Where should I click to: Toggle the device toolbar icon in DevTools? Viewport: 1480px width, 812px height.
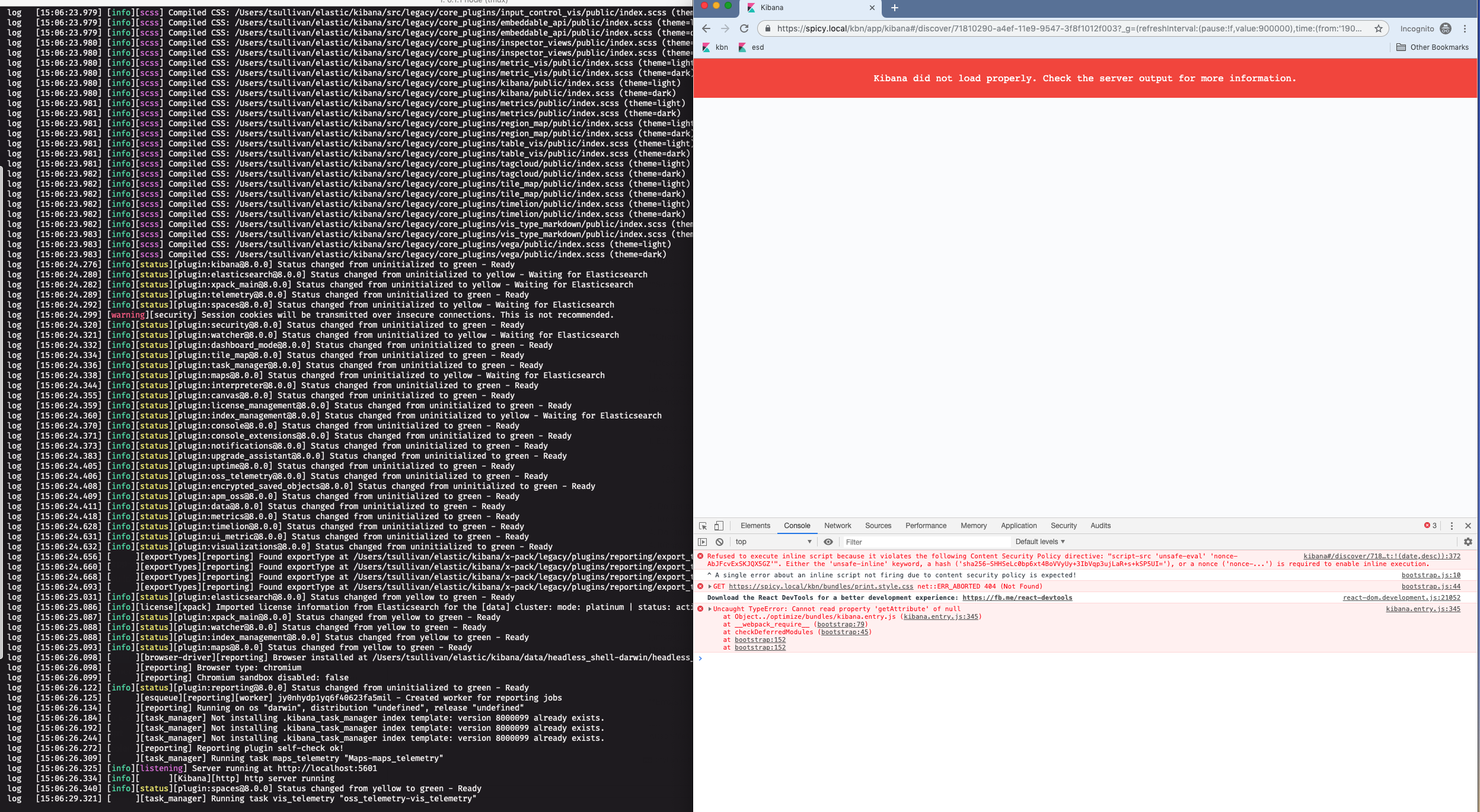(719, 526)
